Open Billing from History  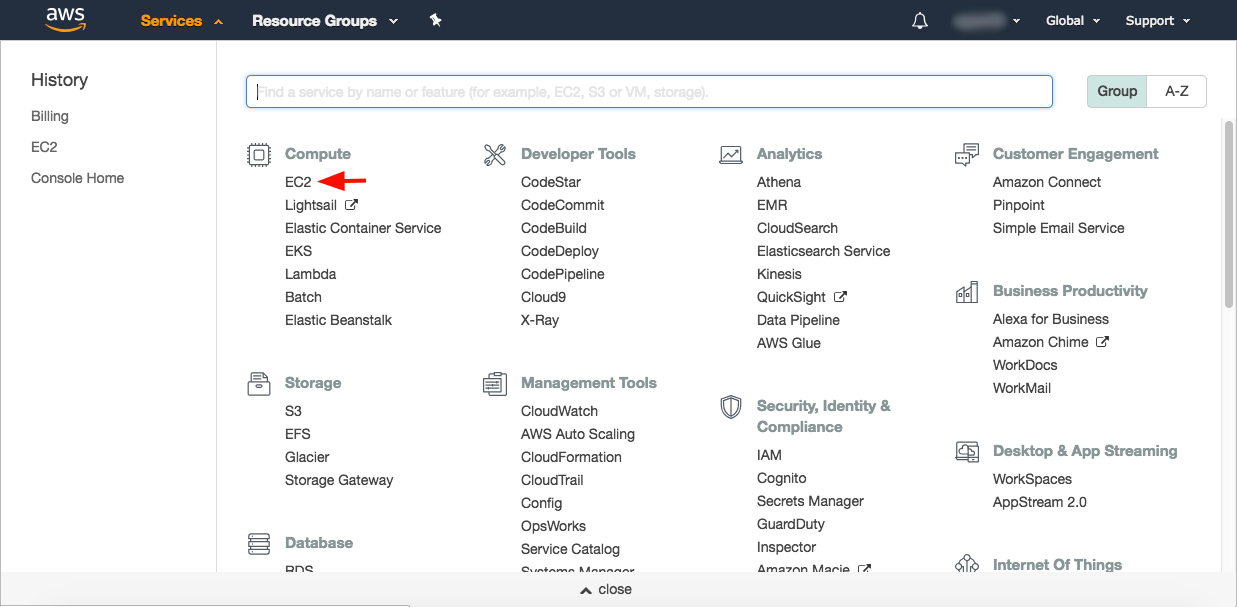50,116
